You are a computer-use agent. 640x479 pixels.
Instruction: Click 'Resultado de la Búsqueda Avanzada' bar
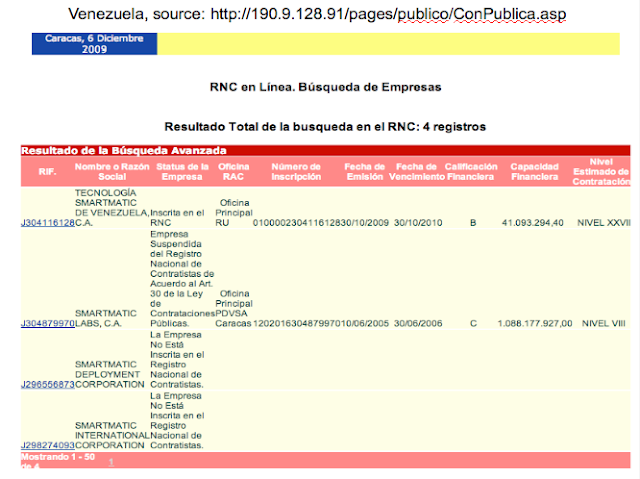(x=325, y=151)
